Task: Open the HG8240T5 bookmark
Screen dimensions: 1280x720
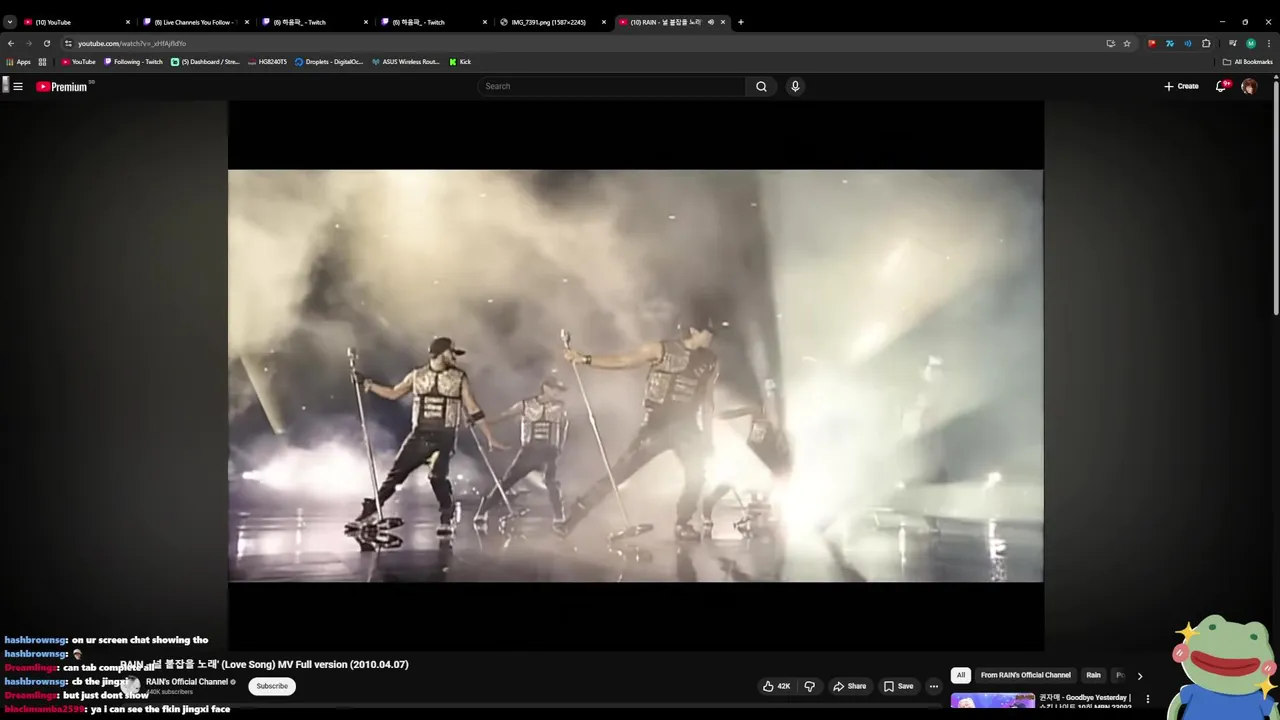Action: pyautogui.click(x=268, y=62)
